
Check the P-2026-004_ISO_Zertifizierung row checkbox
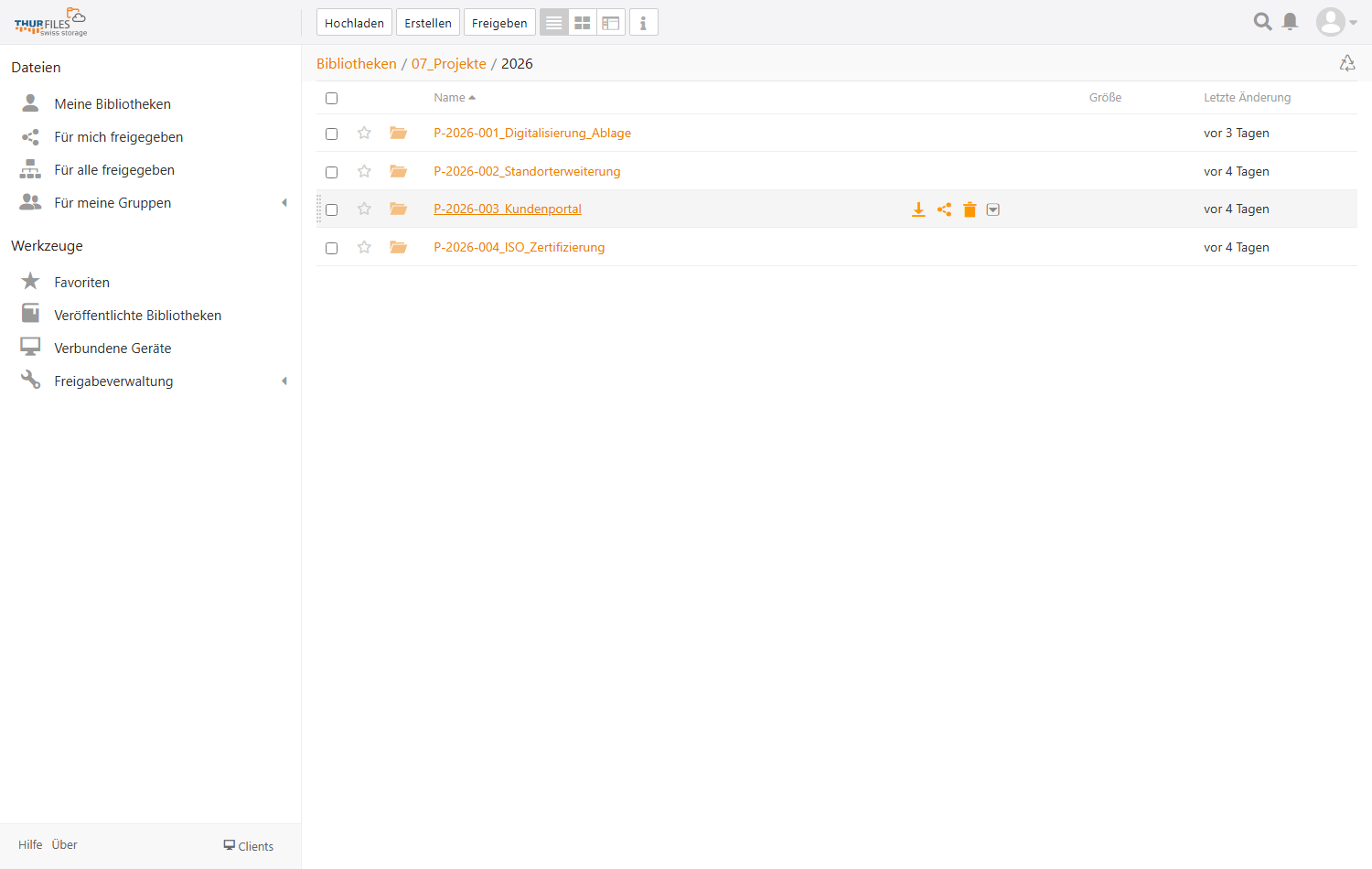pyautogui.click(x=332, y=248)
